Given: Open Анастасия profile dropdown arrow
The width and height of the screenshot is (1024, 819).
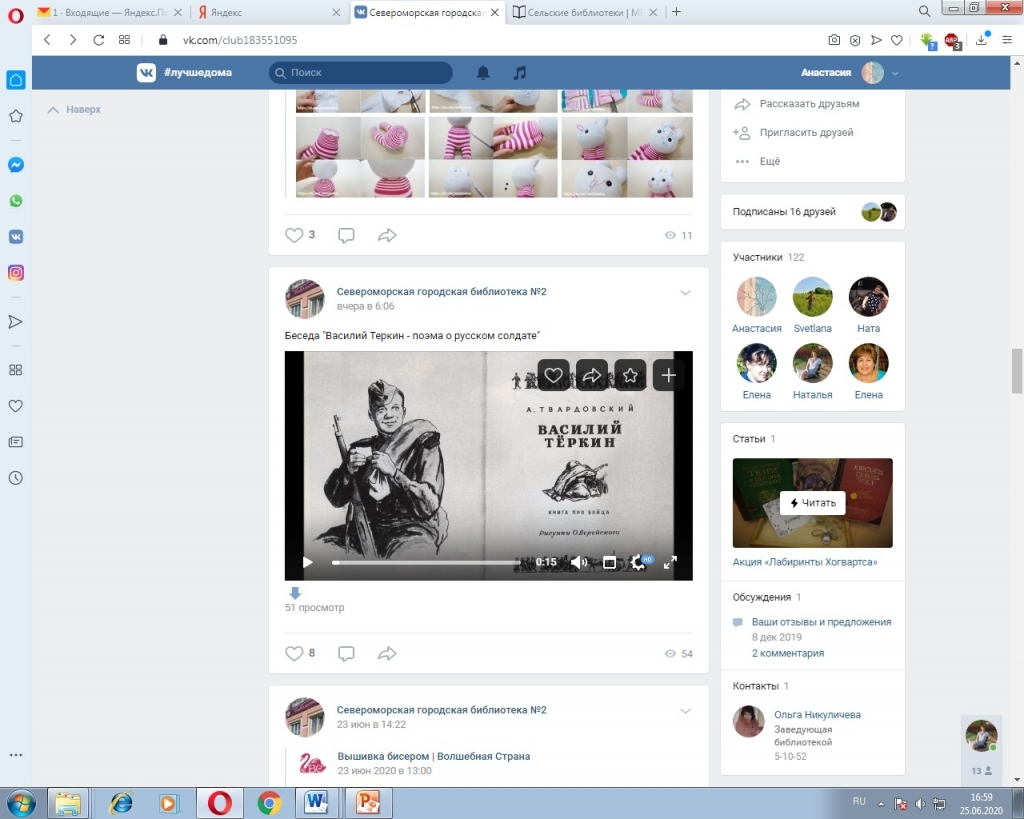Looking at the screenshot, I should [895, 73].
